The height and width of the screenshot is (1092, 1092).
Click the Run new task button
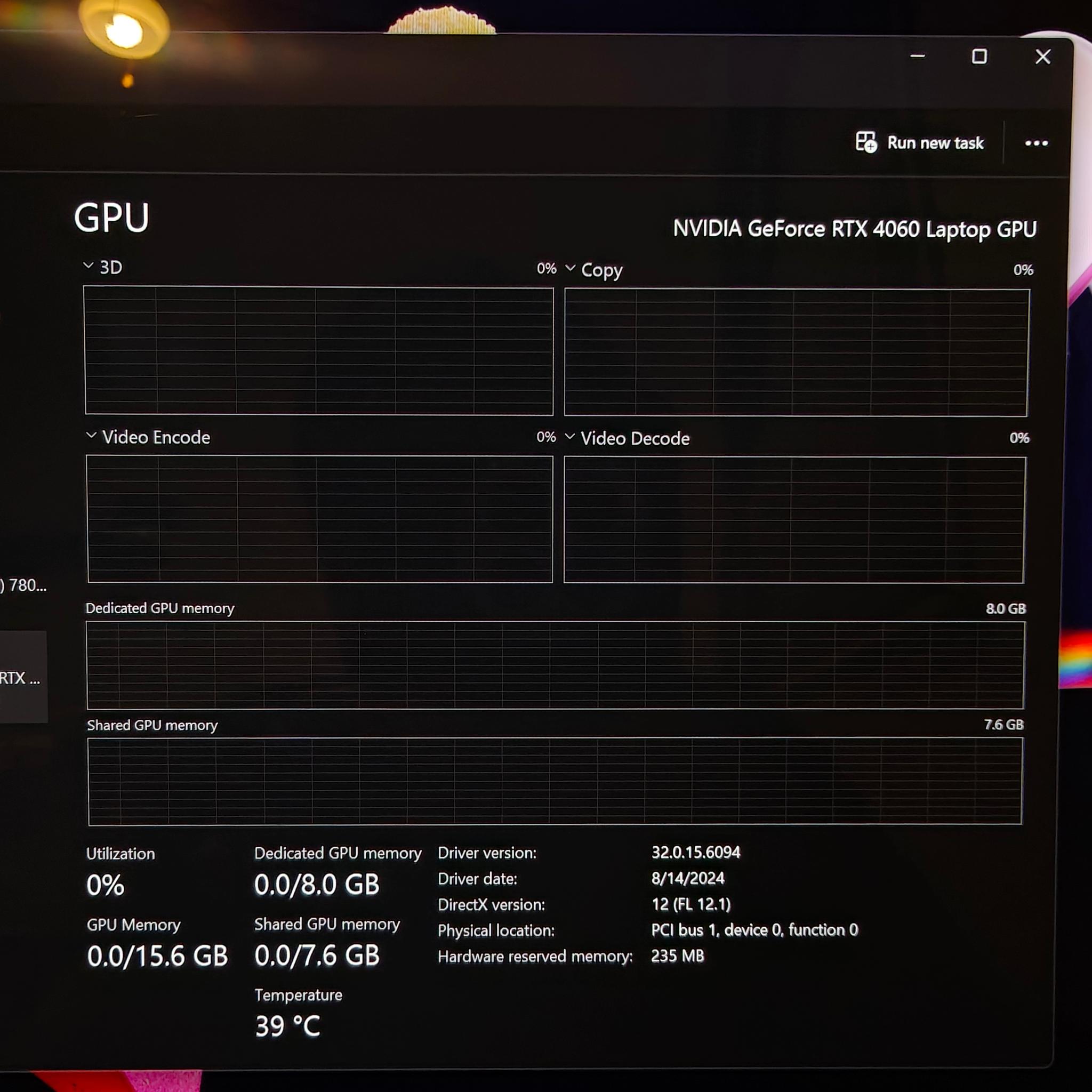point(920,142)
